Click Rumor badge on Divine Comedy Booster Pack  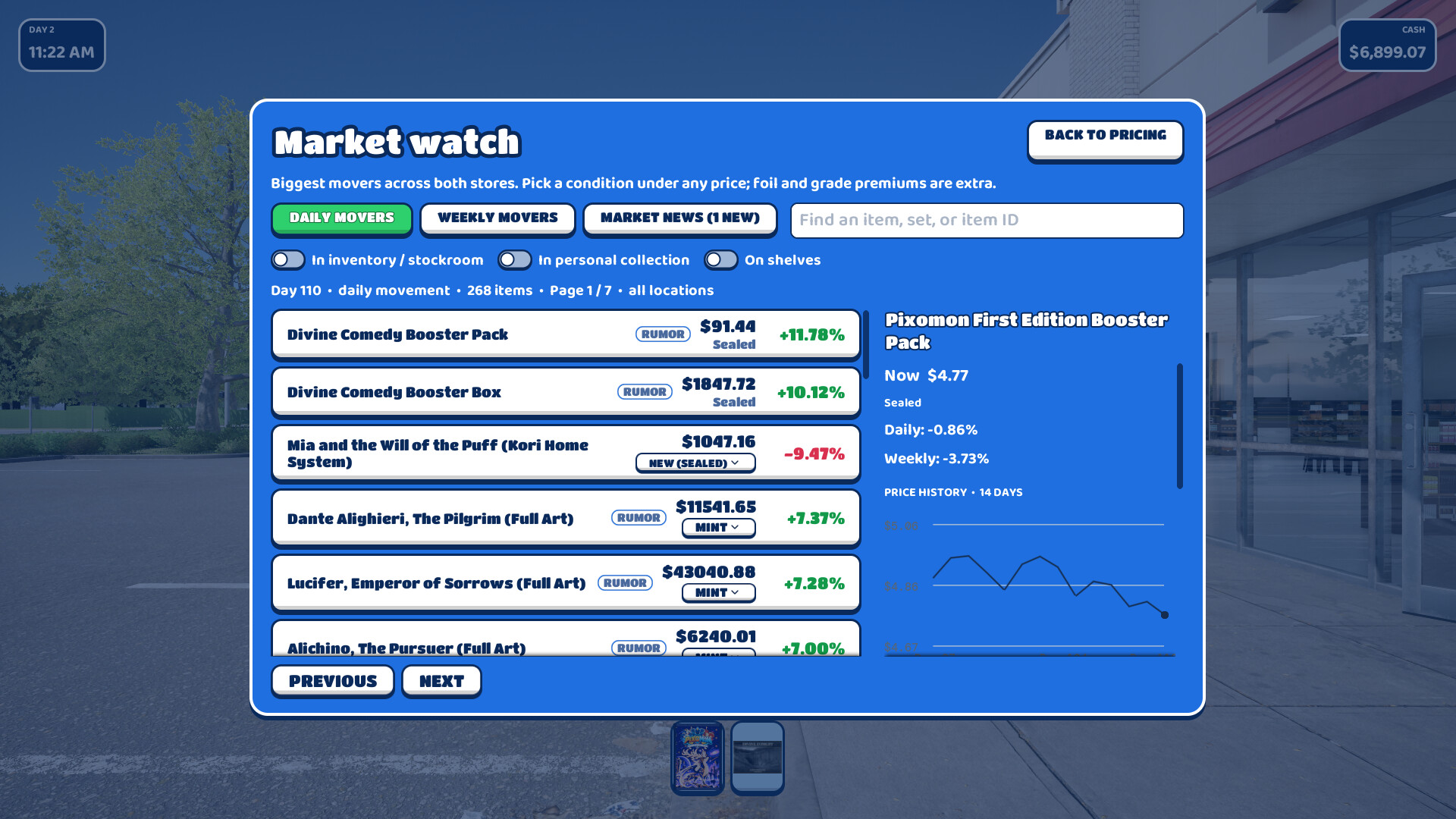coord(663,334)
